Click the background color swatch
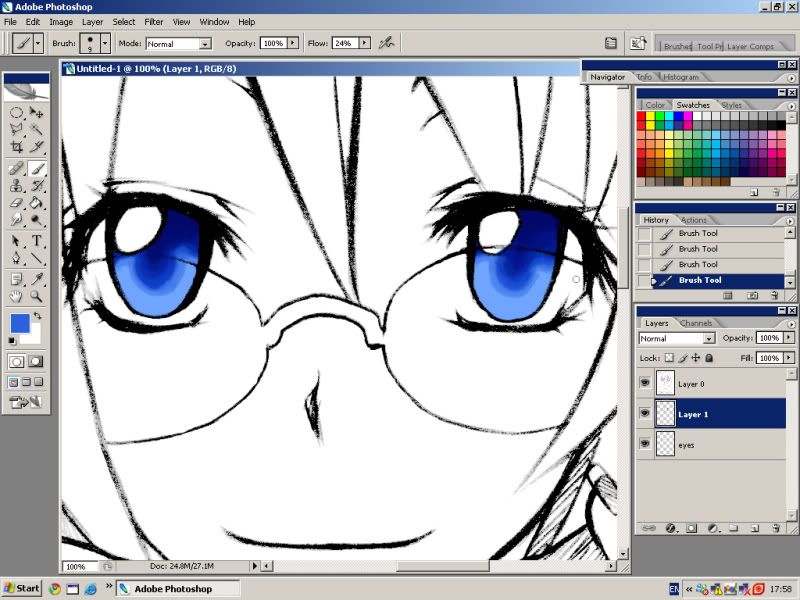800x600 pixels. [34, 337]
